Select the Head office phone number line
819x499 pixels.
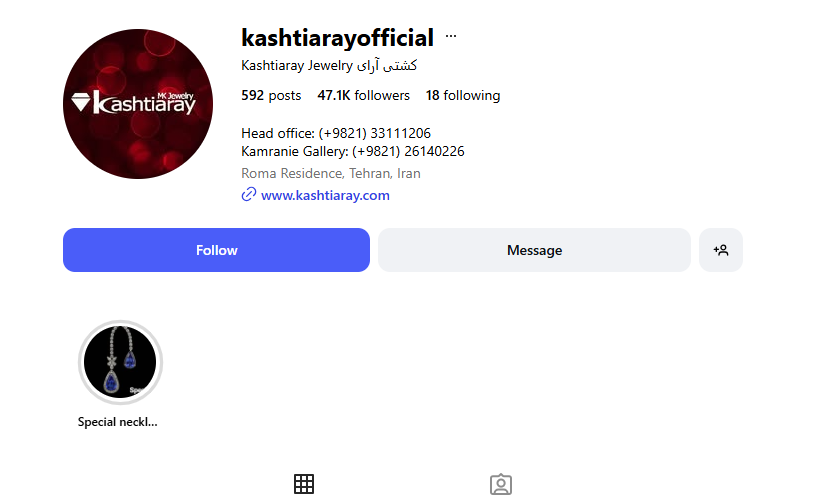[336, 133]
